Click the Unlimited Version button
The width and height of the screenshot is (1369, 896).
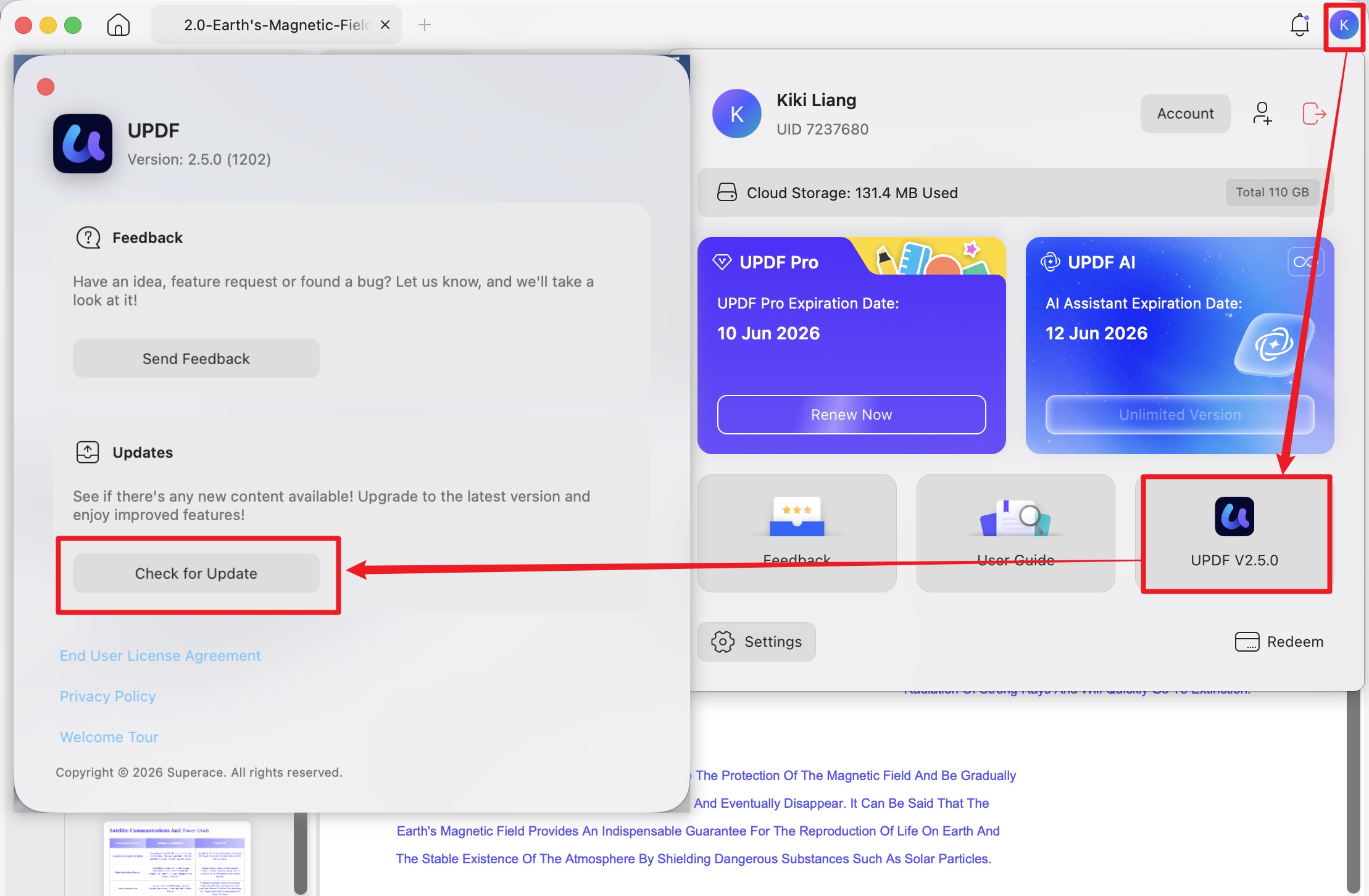[x=1180, y=415]
